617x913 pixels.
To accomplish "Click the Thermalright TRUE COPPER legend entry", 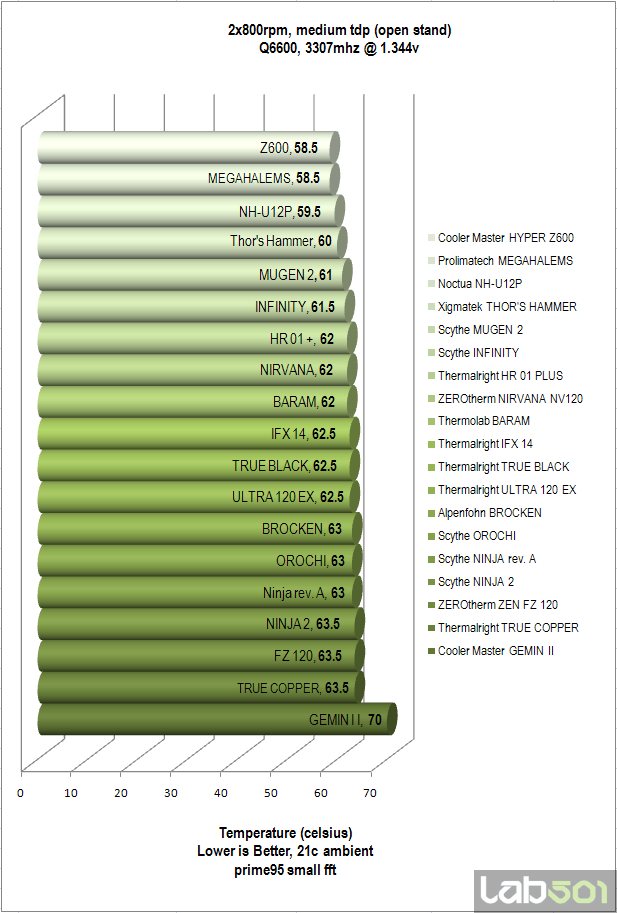I will click(503, 628).
